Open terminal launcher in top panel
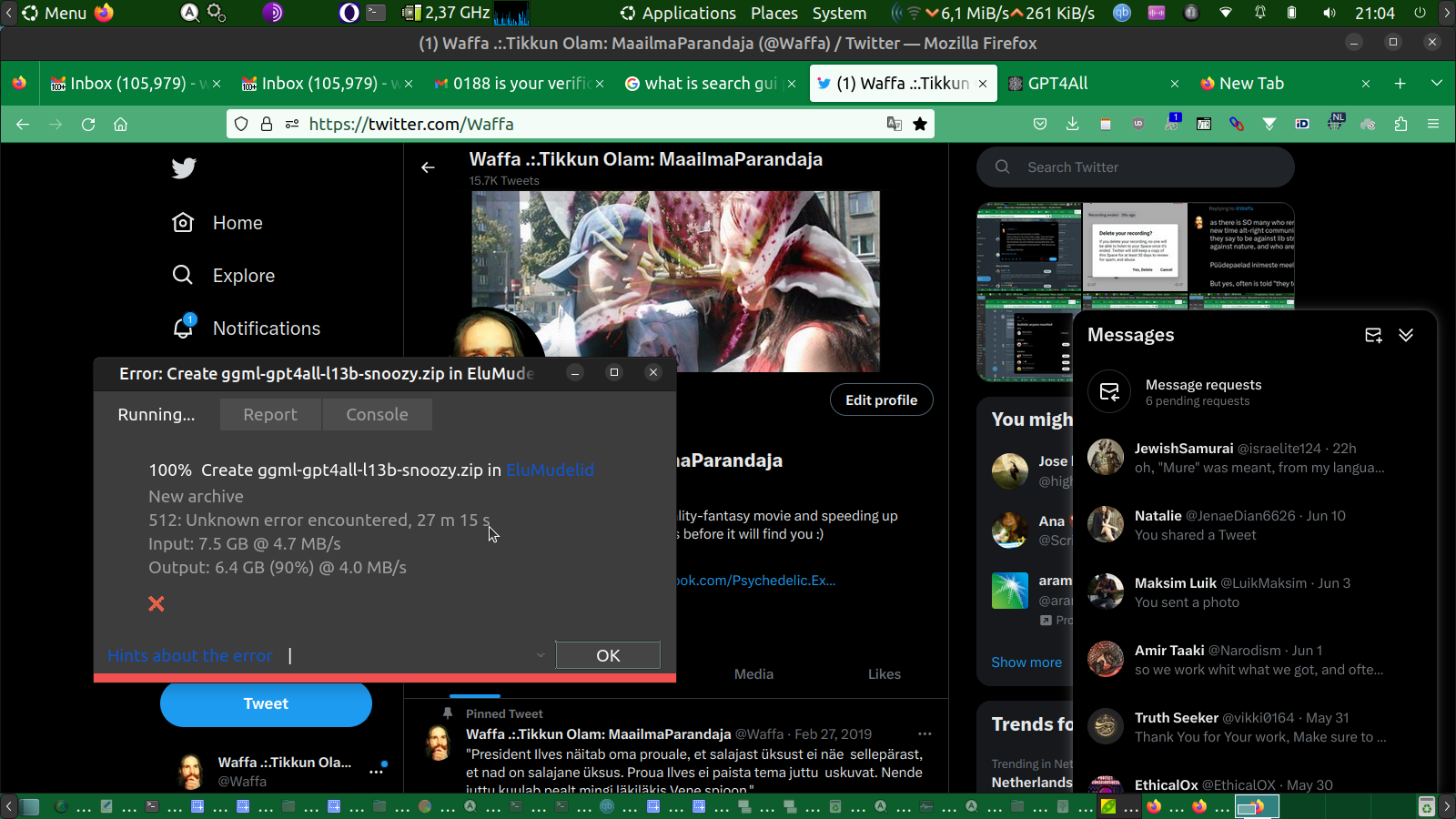Screen dimensions: 1456x819 pyautogui.click(x=376, y=13)
